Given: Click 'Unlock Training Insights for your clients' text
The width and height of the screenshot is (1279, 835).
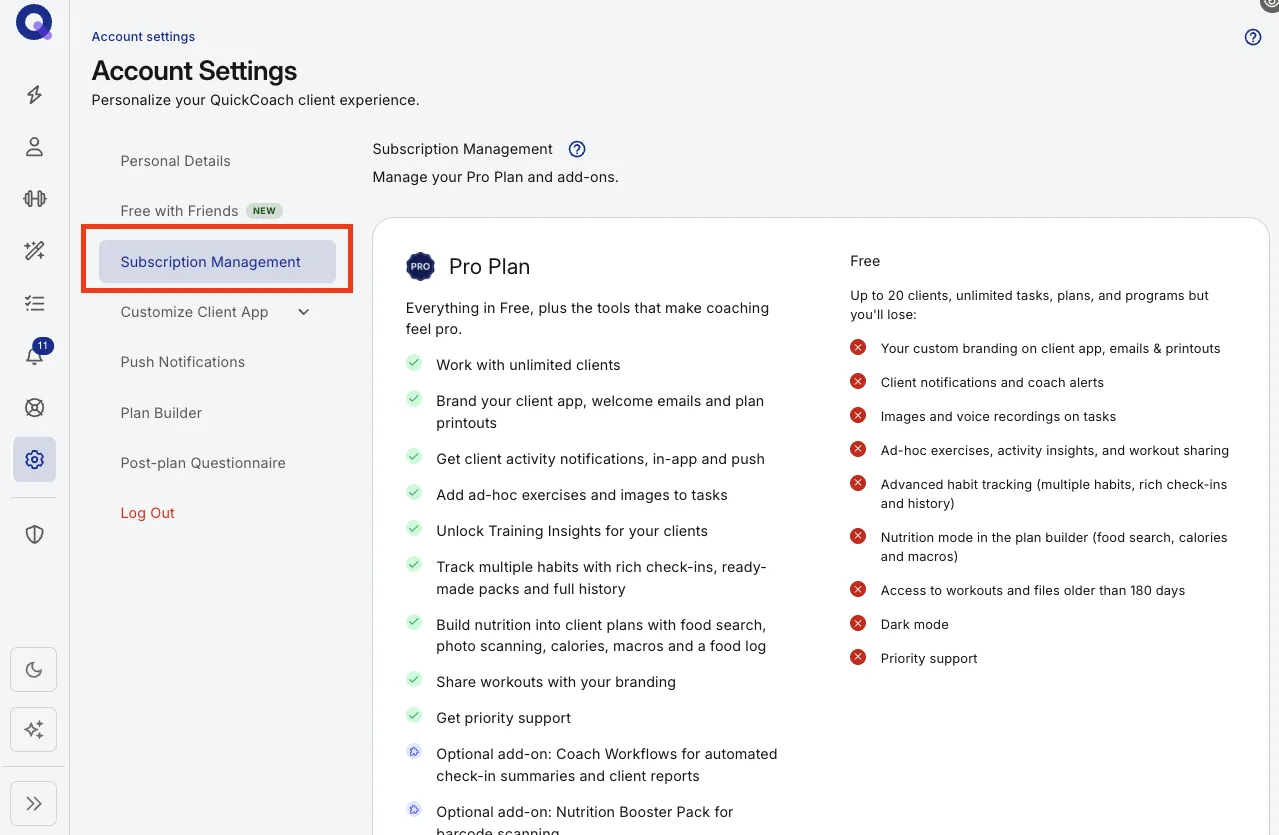Looking at the screenshot, I should (572, 531).
